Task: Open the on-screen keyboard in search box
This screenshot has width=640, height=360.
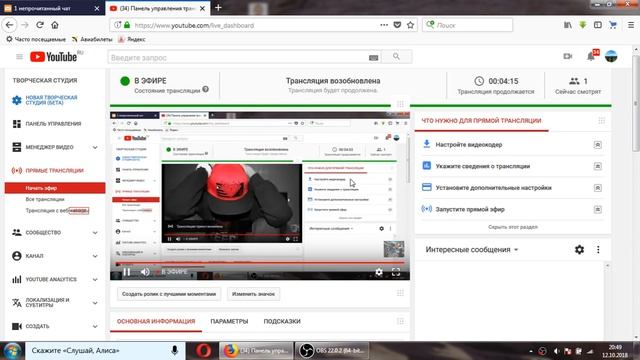Action: [373, 58]
